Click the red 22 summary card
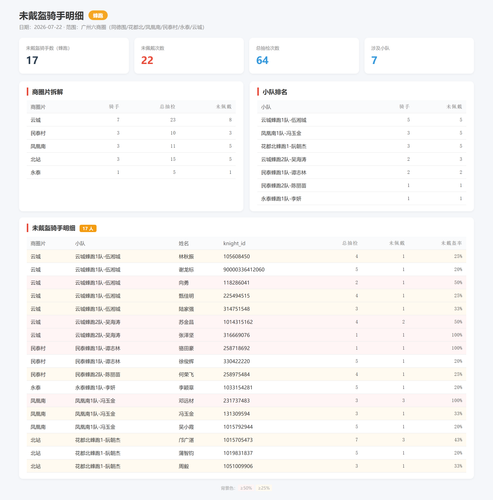Viewport: 493px width, 500px height. pos(189,56)
